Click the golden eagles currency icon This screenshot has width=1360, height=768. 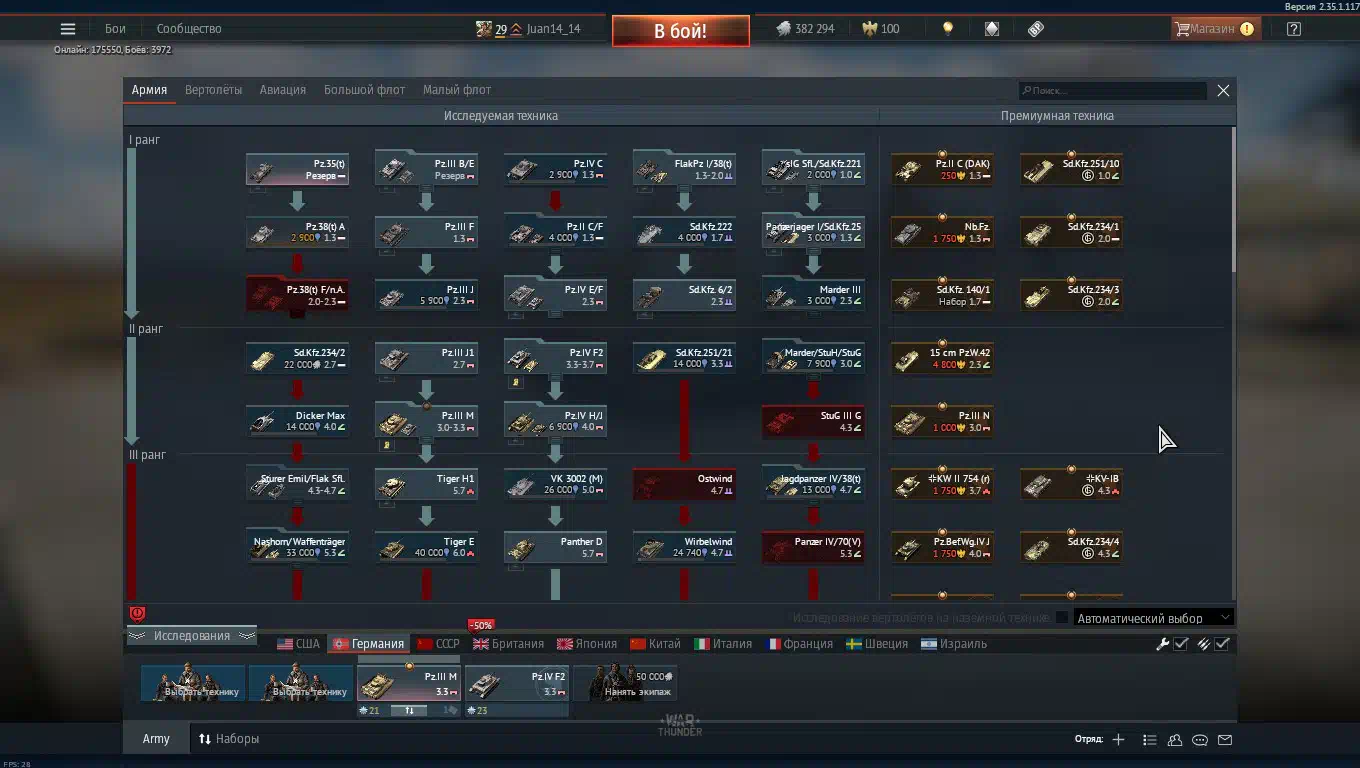(869, 29)
